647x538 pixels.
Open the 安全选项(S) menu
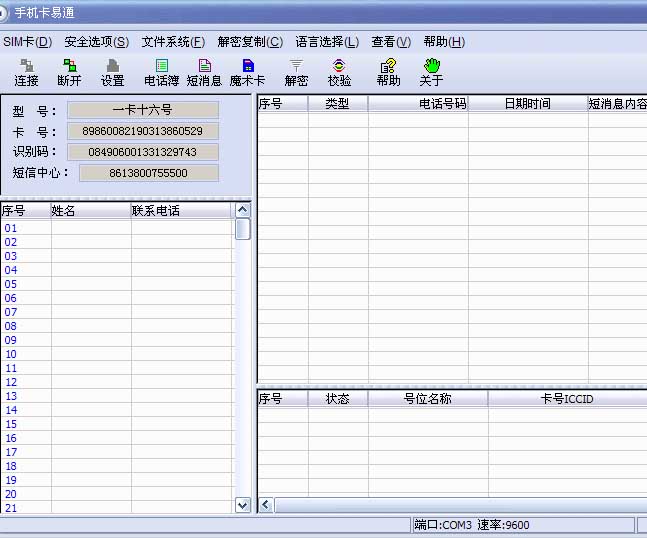tap(97, 42)
